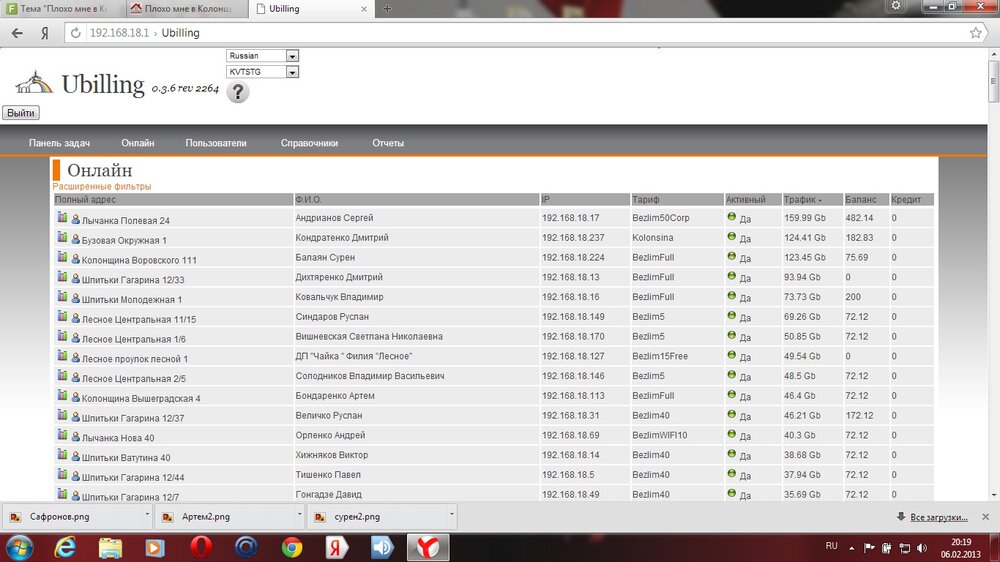Open building icon for Шпитьки Гагарина 12/33

[x=62, y=277]
